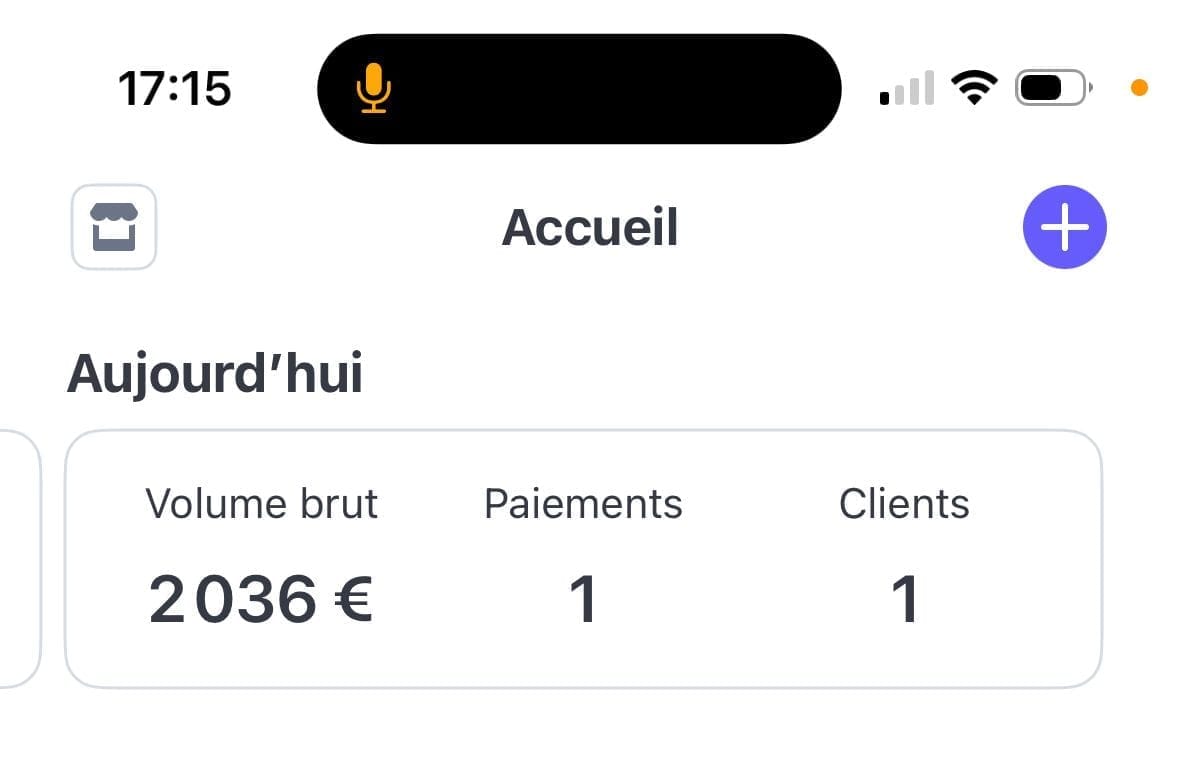
Task: Open the Volume brut label
Action: [261, 504]
